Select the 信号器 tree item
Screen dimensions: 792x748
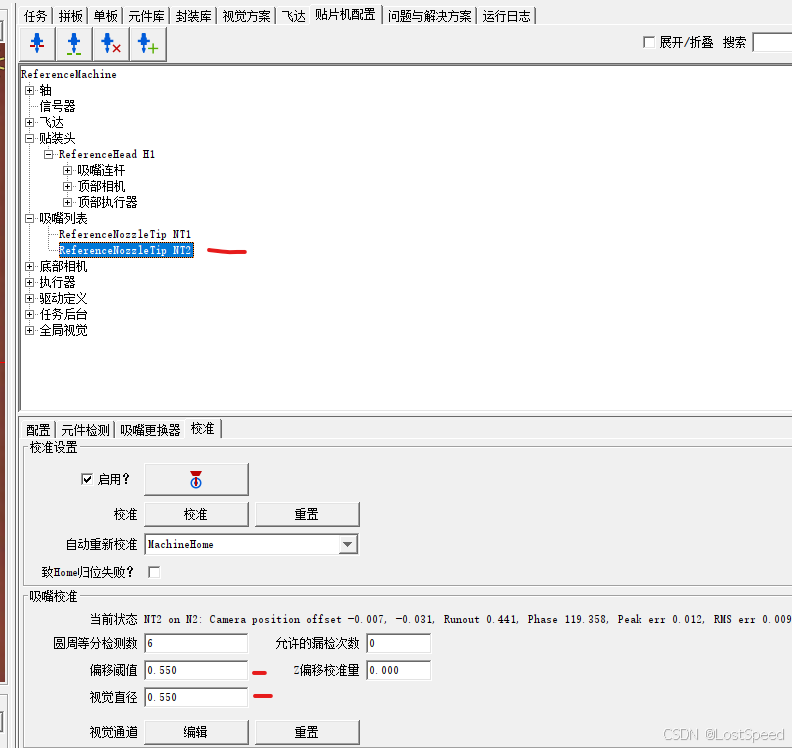pos(57,107)
